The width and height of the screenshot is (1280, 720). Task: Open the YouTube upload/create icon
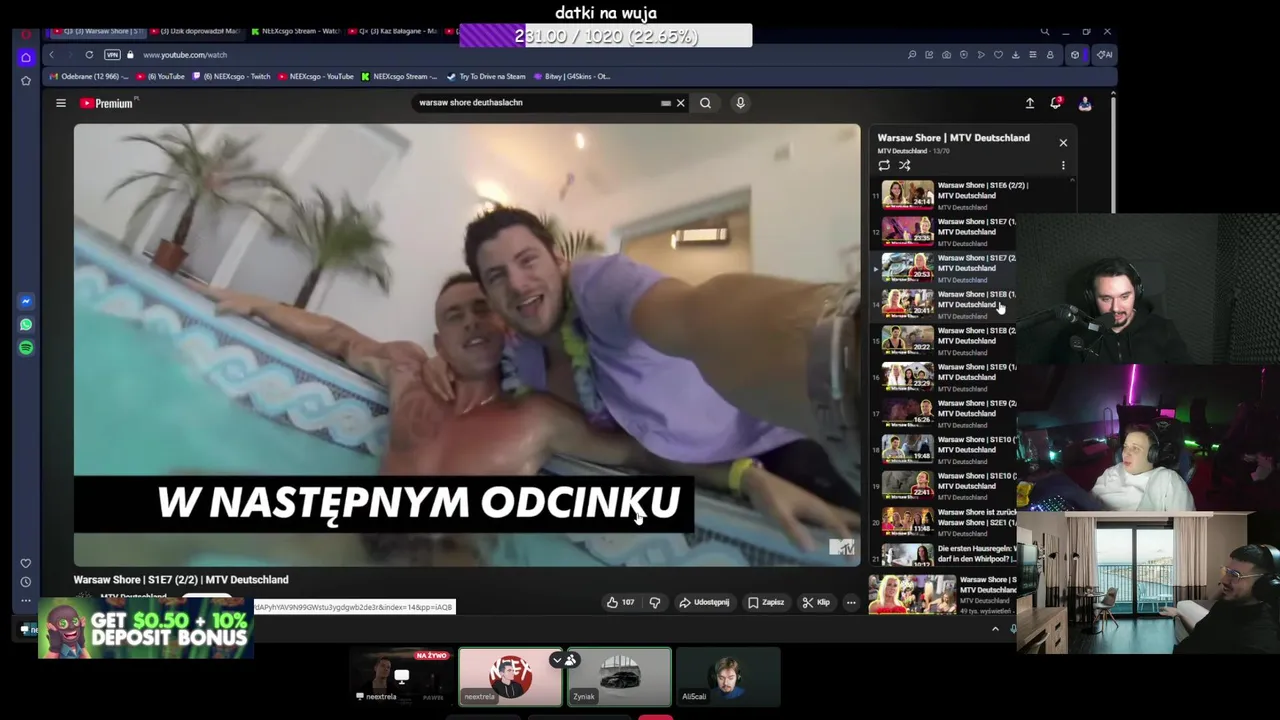tap(1030, 103)
